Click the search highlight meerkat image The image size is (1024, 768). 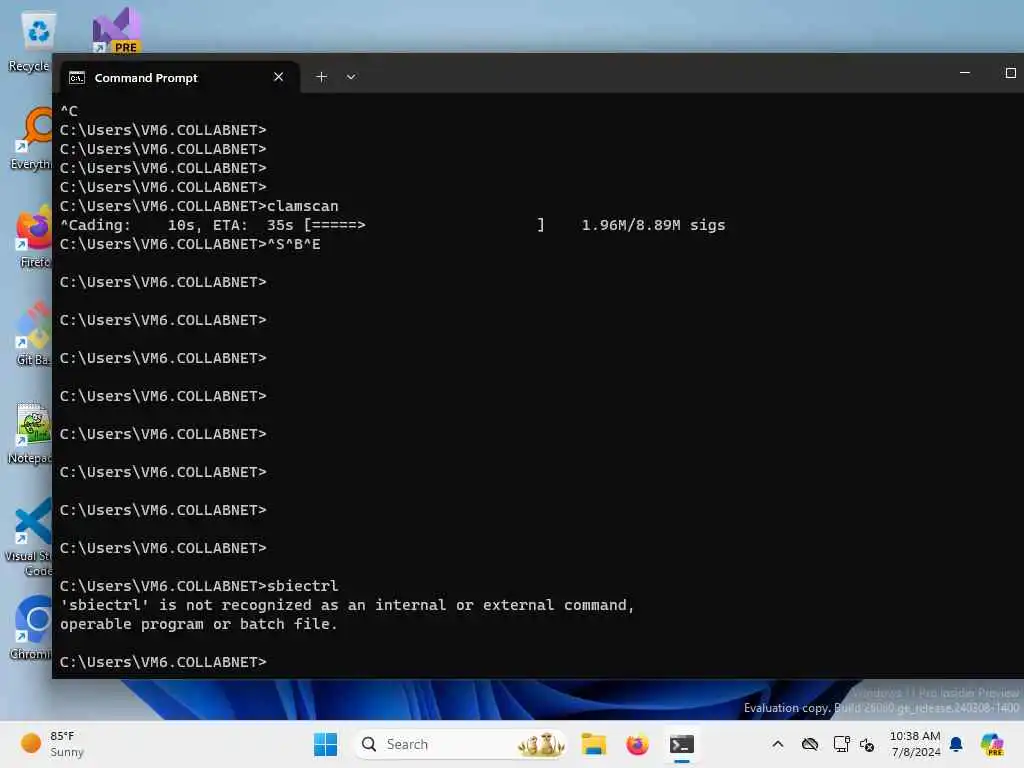click(541, 744)
